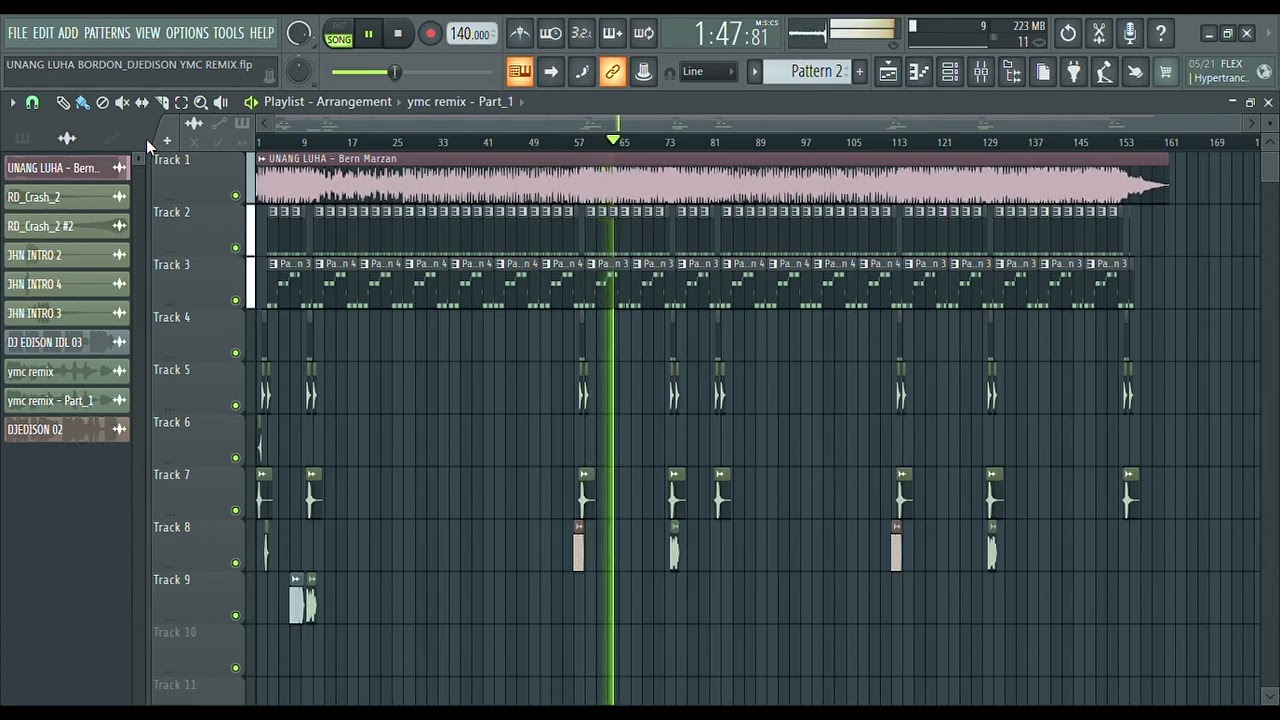The image size is (1280, 720).
Task: Open the FILE menu
Action: (x=18, y=33)
